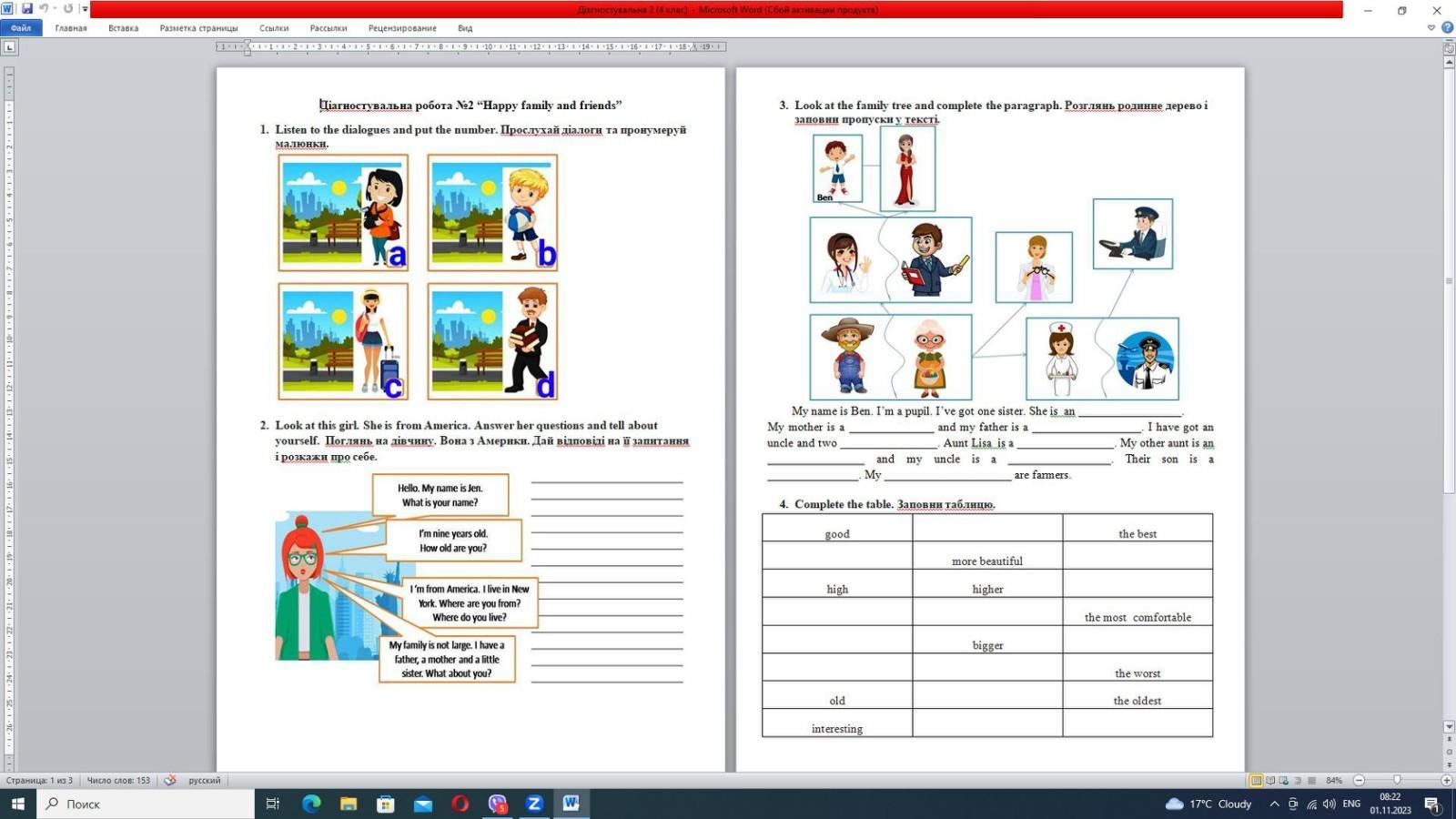This screenshot has height=819, width=1456.
Task: Click the Next Page double-arrow button
Action: 1449,763
